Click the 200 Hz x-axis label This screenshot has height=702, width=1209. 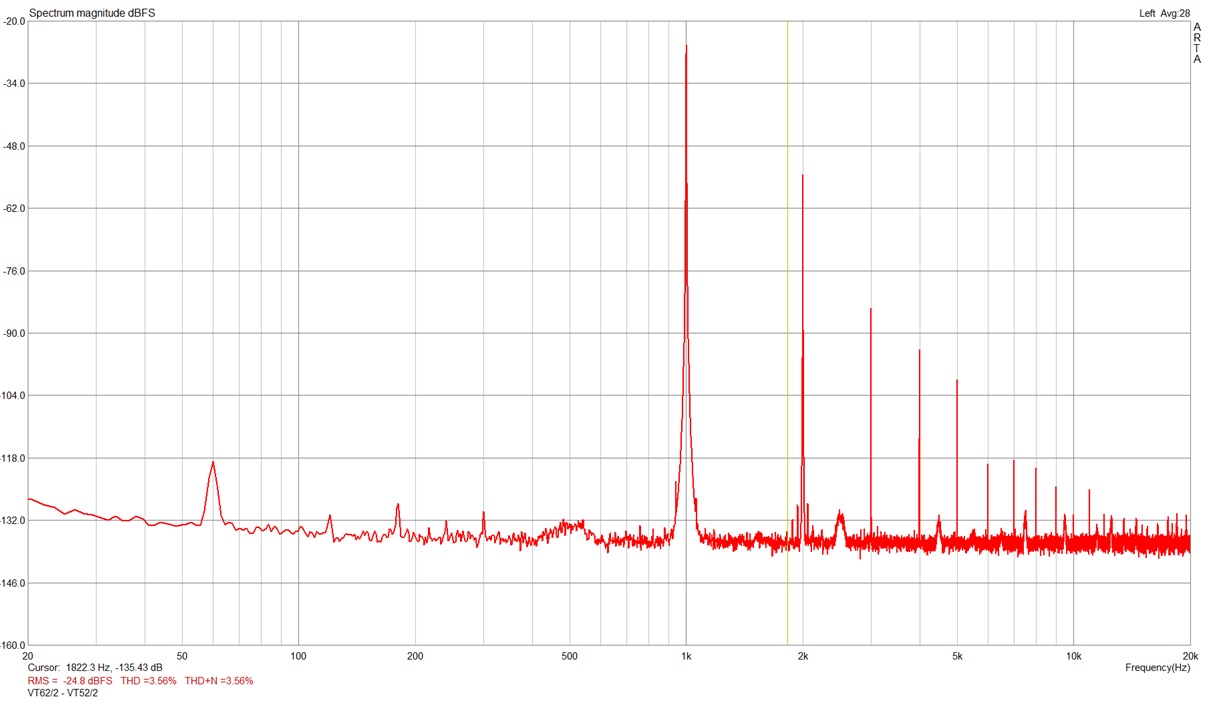pyautogui.click(x=415, y=656)
